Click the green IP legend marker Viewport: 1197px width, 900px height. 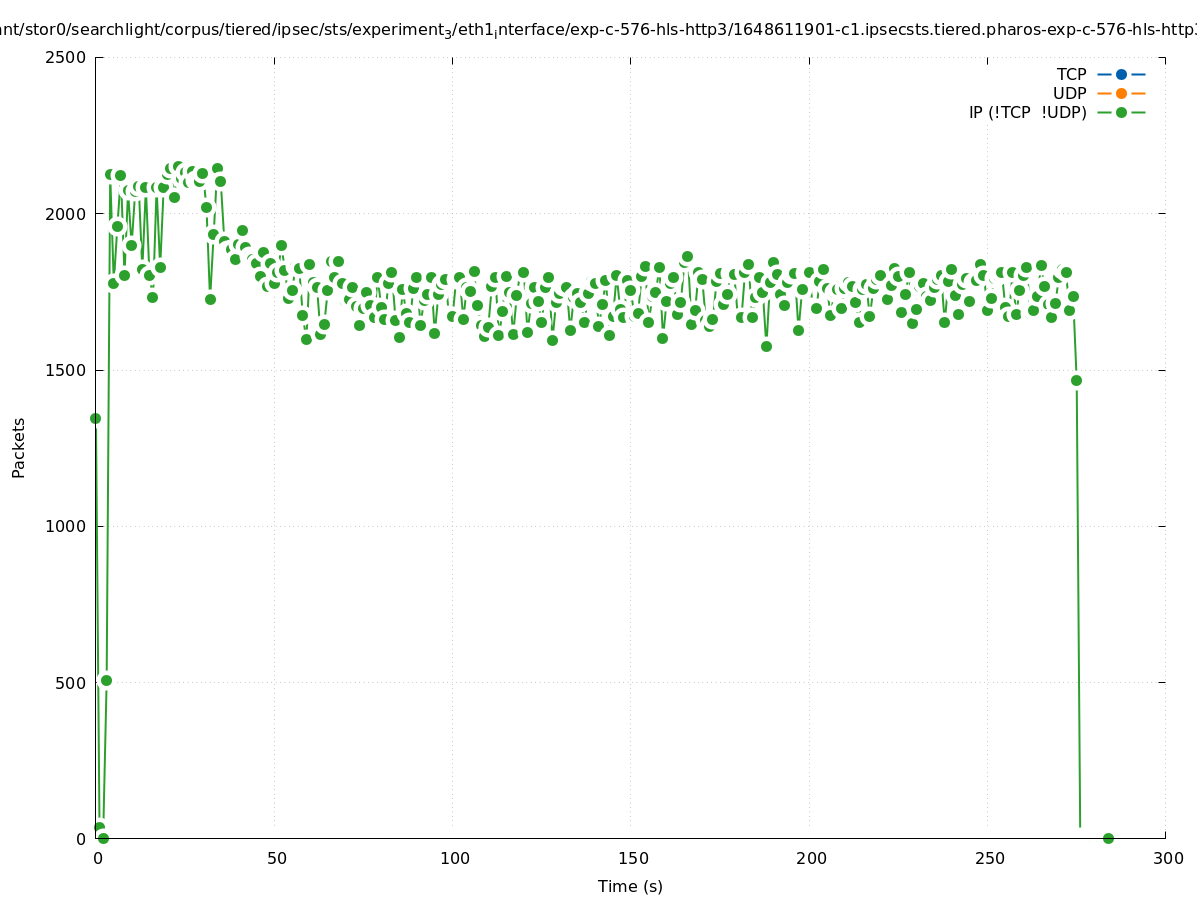click(1121, 112)
